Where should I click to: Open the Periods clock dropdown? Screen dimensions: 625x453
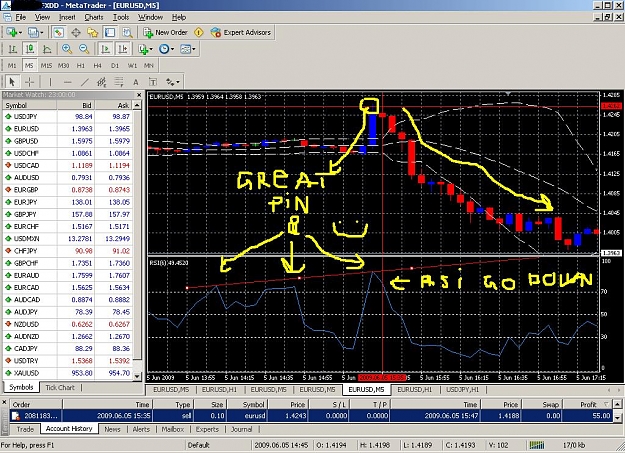[166, 49]
